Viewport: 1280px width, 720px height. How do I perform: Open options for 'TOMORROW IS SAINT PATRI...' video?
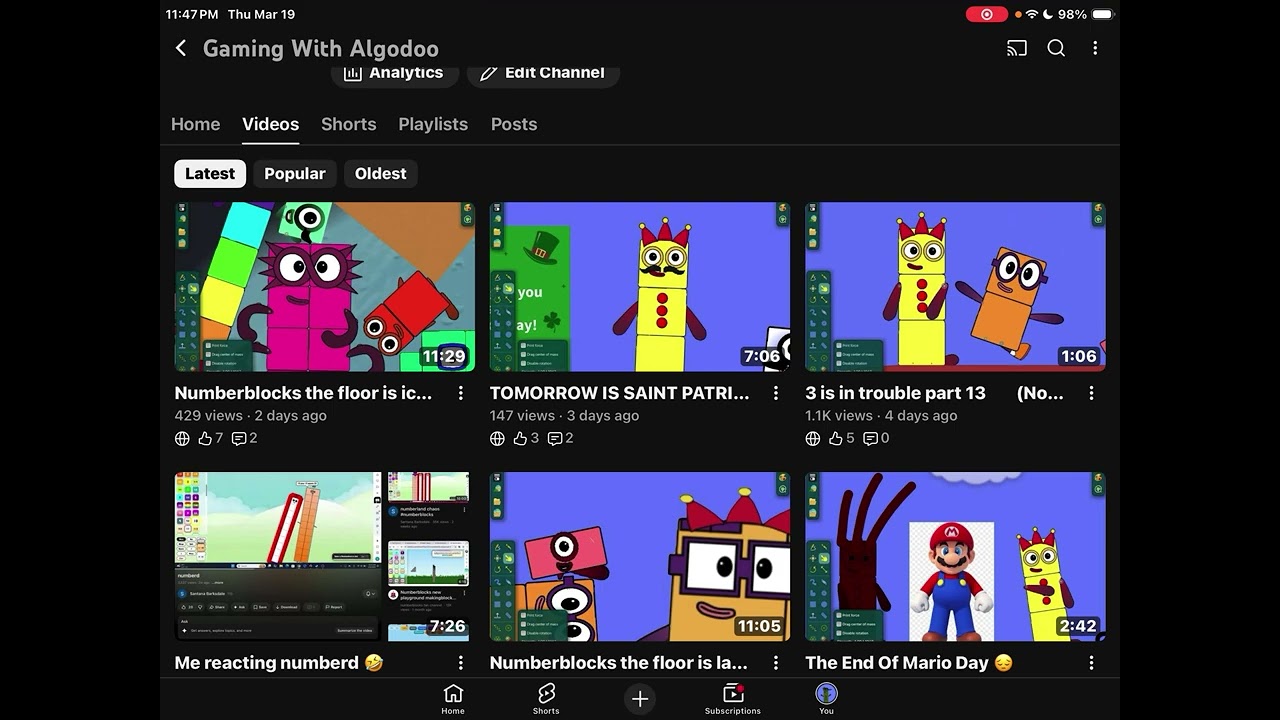[776, 394]
